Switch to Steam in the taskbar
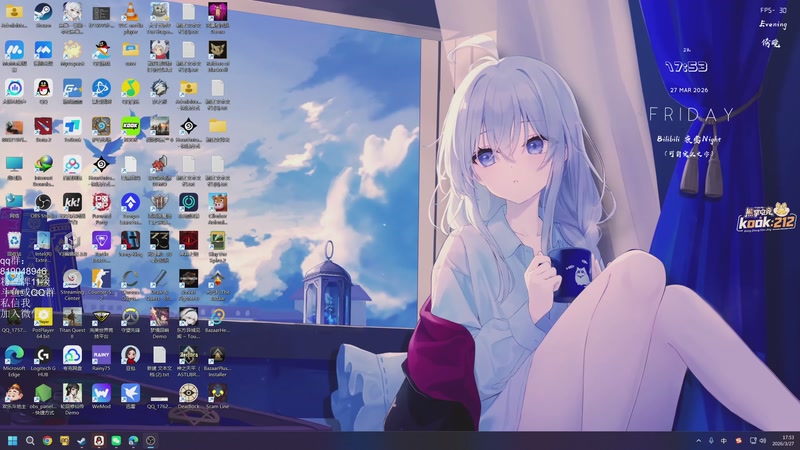The height and width of the screenshot is (450, 800). [x=82, y=441]
